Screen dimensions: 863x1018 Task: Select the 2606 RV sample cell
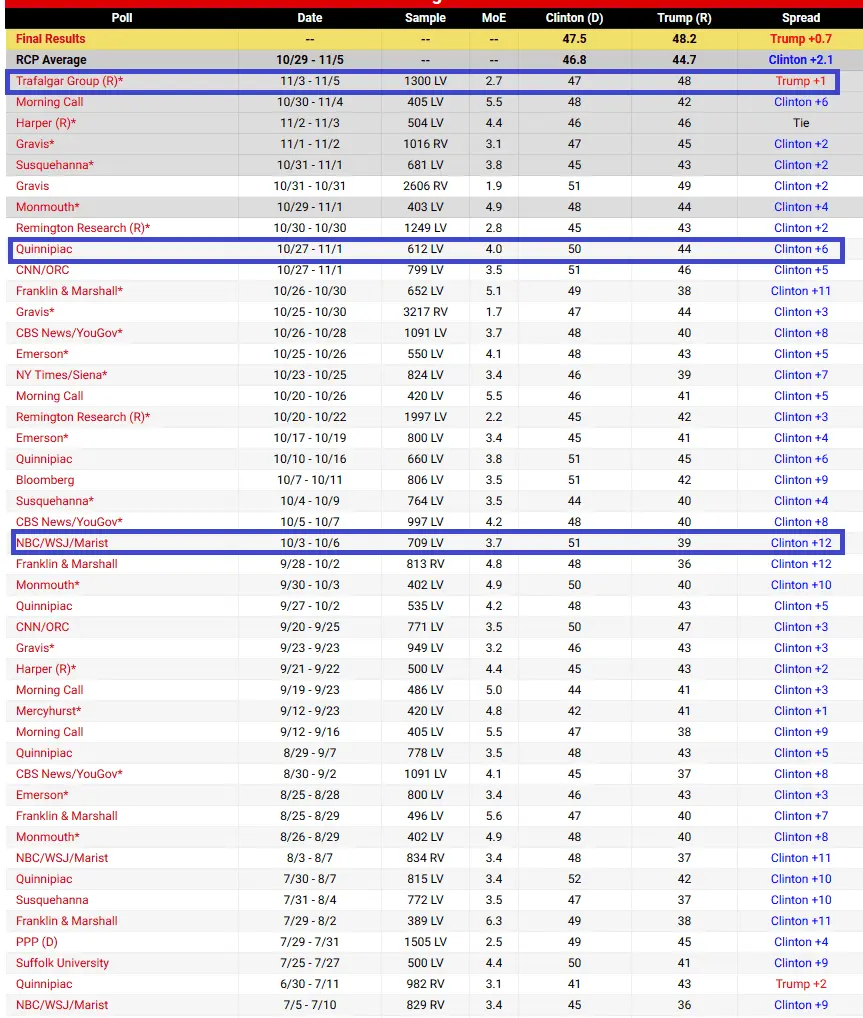tap(425, 186)
